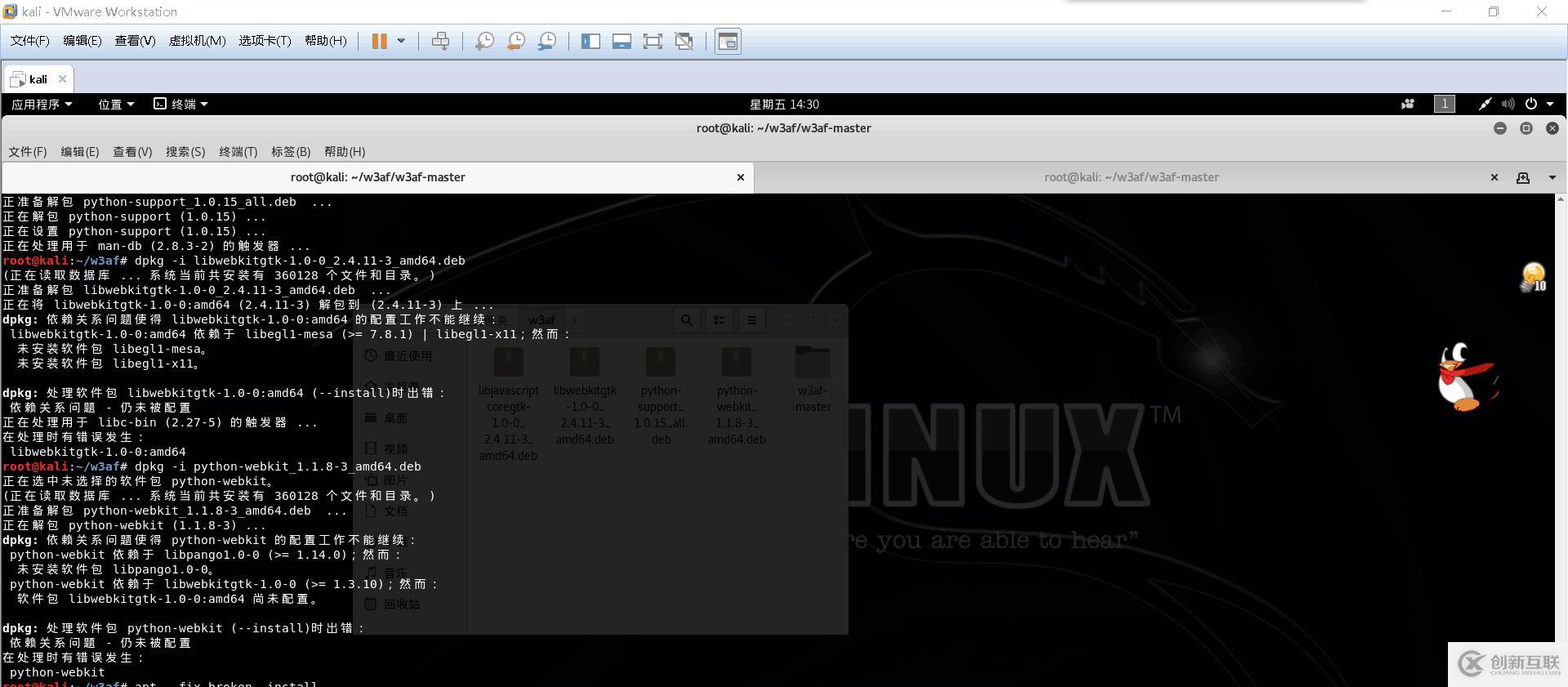The image size is (1568, 687).
Task: Open the clock showing 星期五 14:30
Action: 784,104
